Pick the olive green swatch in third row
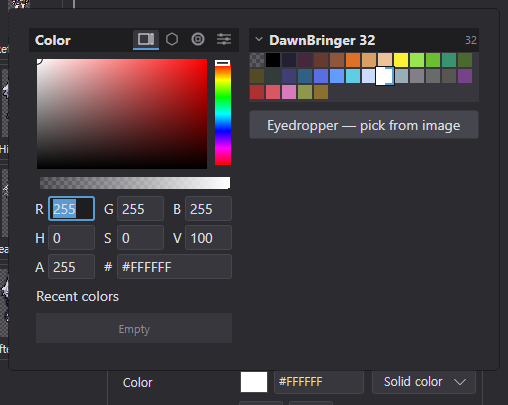Image resolution: width=508 pixels, height=405 pixels. pos(305,92)
